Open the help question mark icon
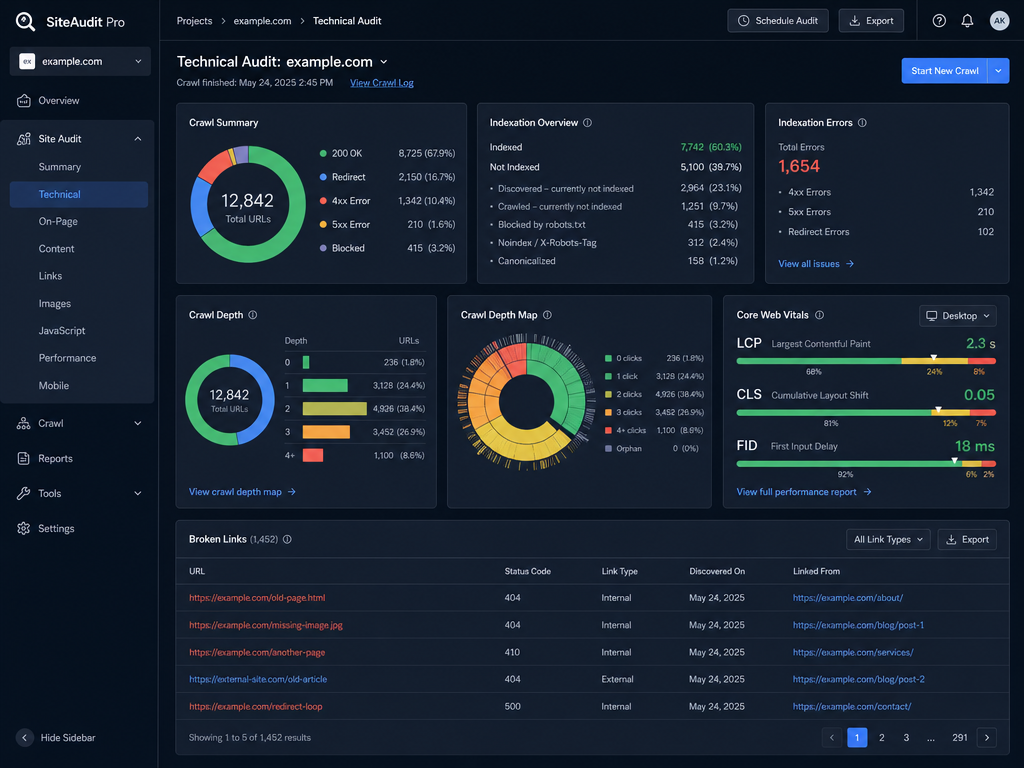The height and width of the screenshot is (768, 1024). [939, 21]
